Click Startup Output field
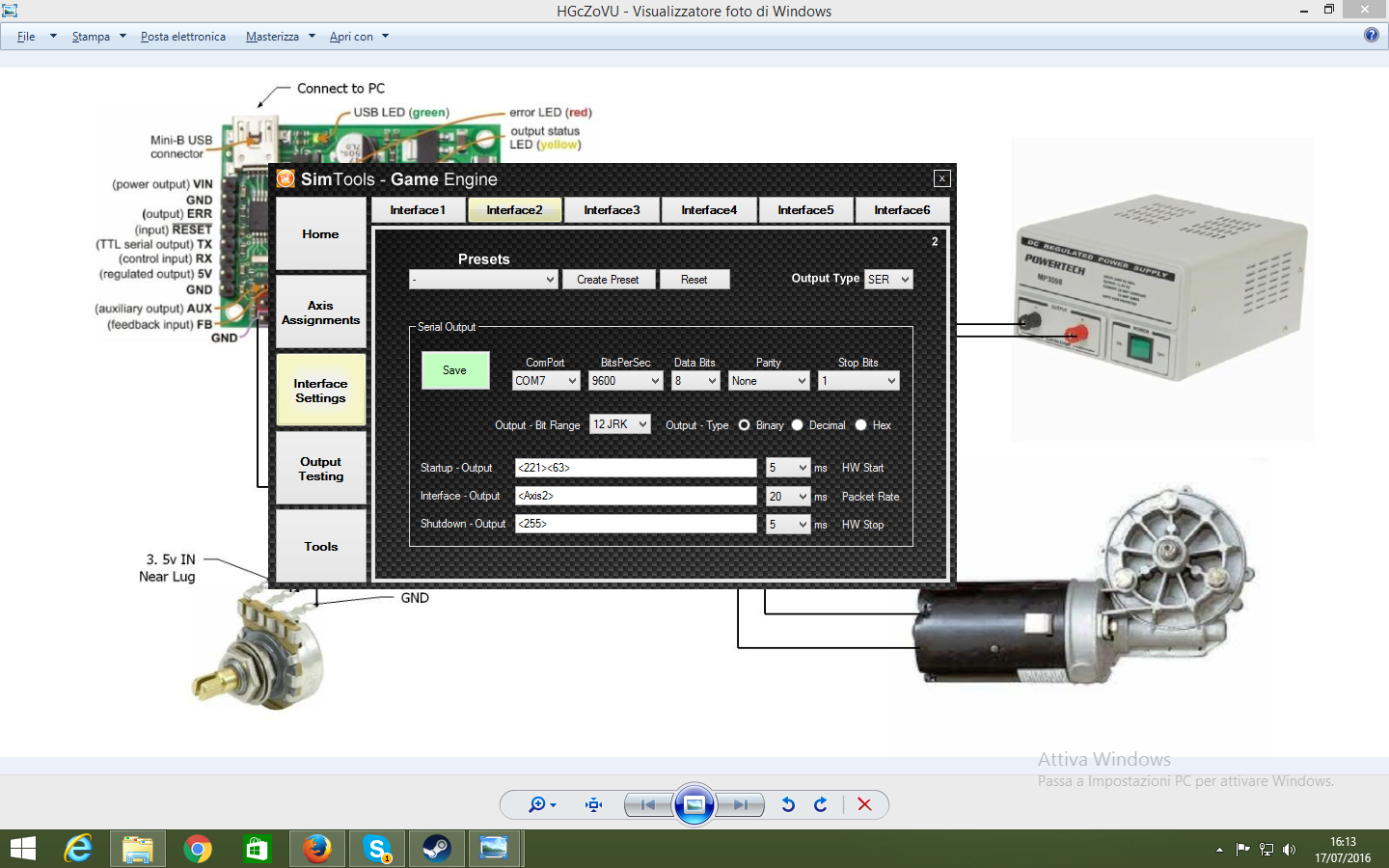The height and width of the screenshot is (868, 1389). point(636,468)
